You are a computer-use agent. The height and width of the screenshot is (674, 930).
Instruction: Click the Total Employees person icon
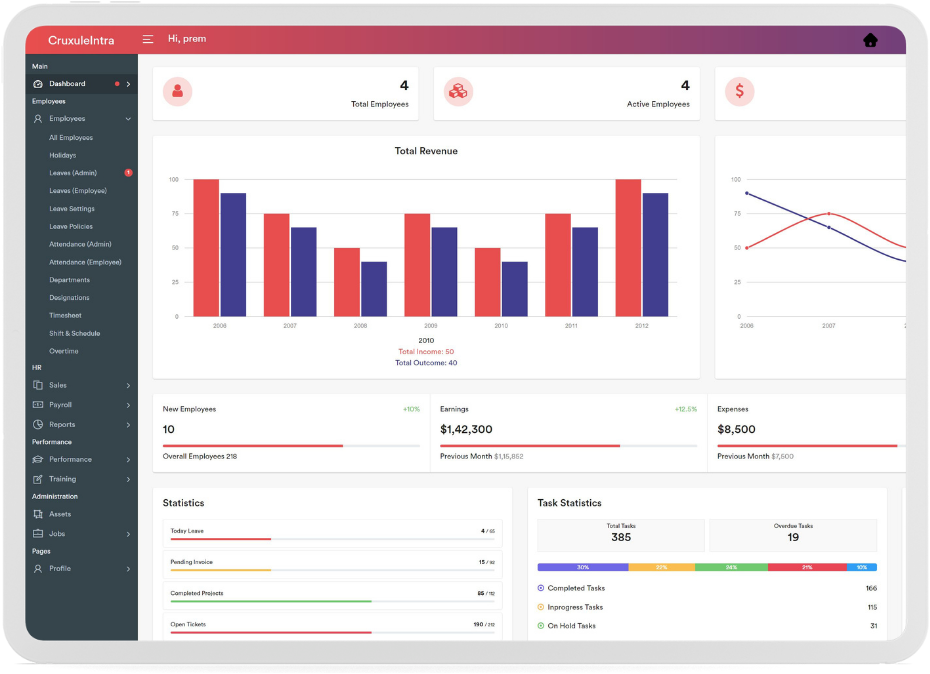click(x=178, y=92)
